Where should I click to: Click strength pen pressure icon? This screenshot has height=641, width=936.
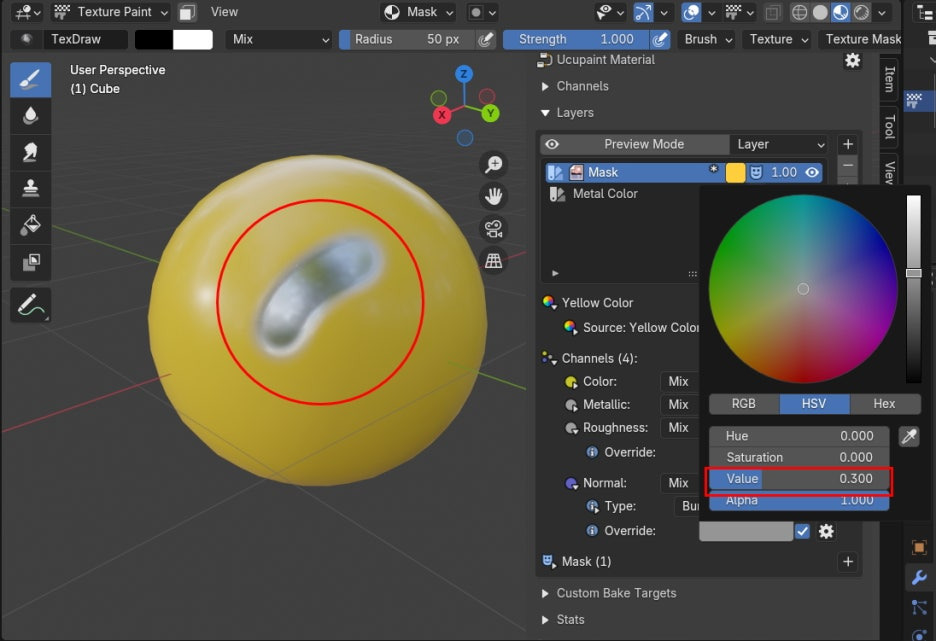pyautogui.click(x=660, y=39)
